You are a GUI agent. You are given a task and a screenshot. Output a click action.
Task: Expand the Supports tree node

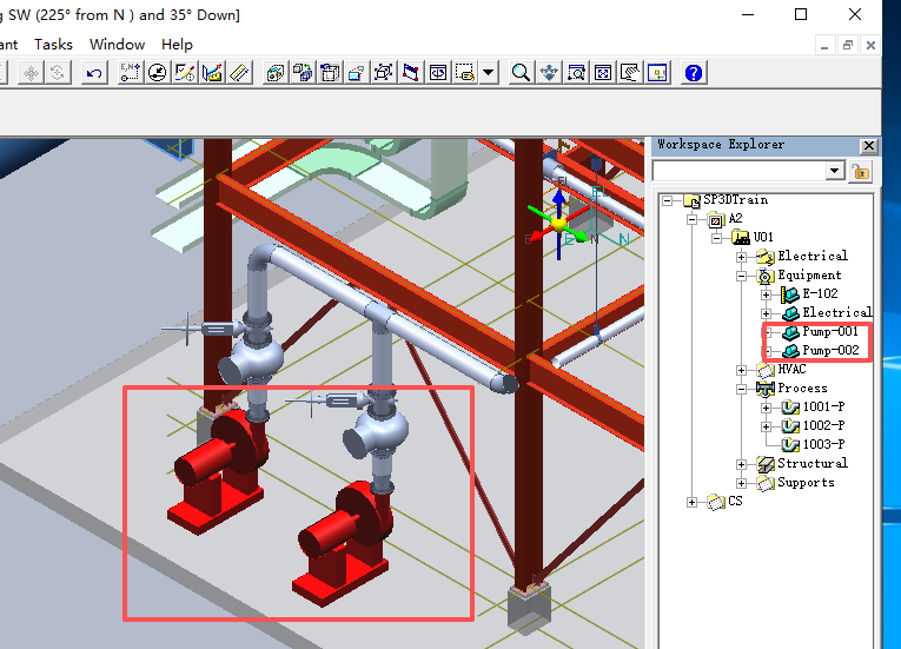741,483
